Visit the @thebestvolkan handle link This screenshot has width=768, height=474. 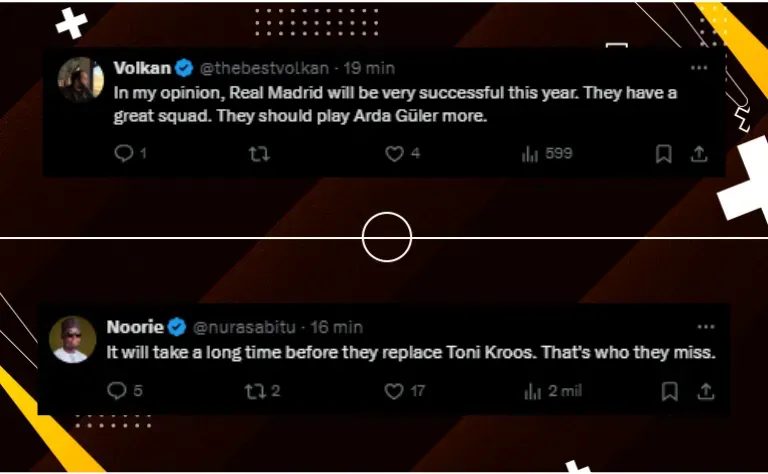pyautogui.click(x=264, y=68)
